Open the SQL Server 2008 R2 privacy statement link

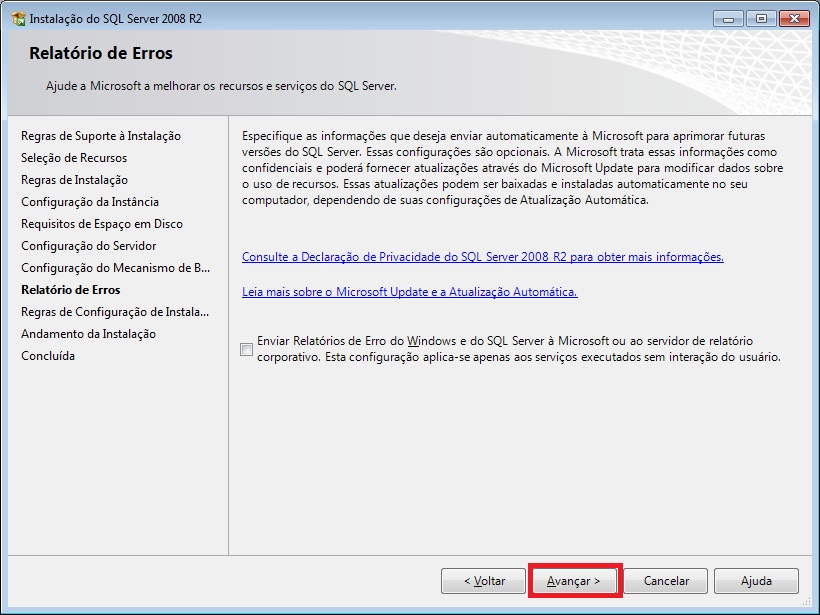[483, 257]
